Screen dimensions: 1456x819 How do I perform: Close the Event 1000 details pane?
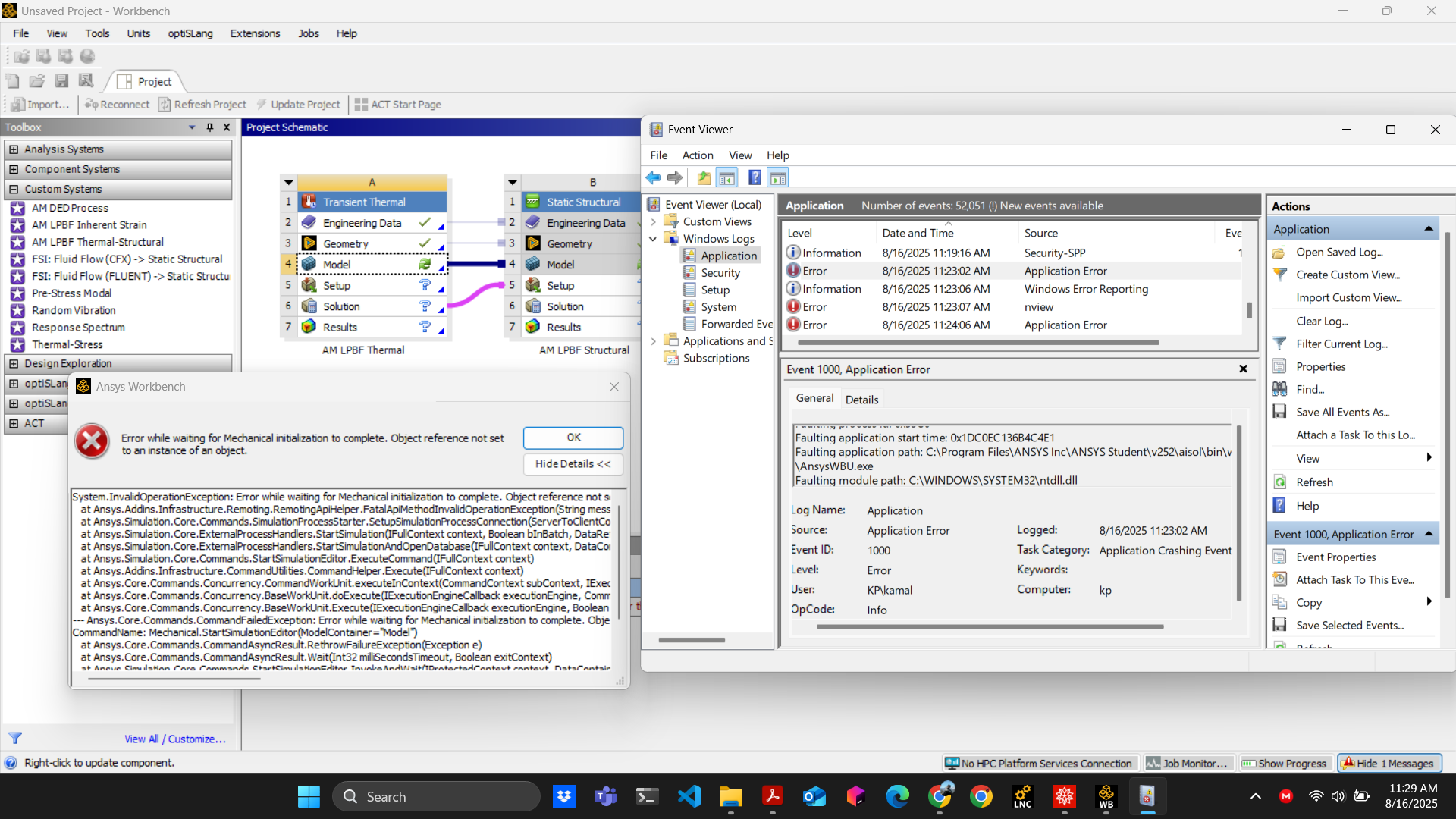coord(1243,369)
